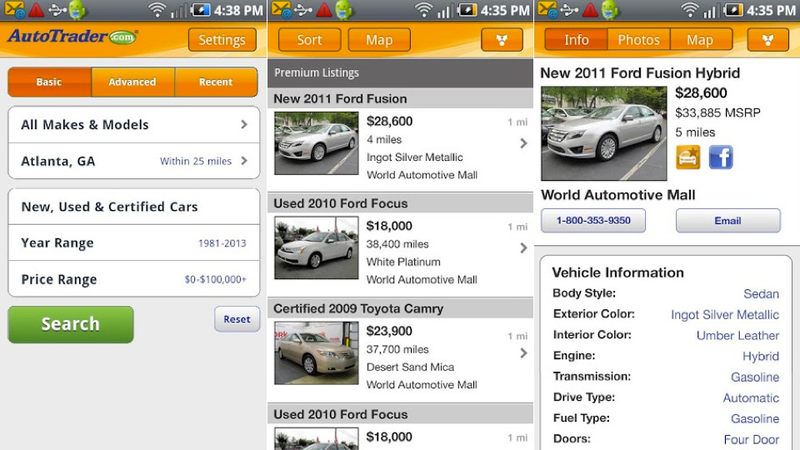The height and width of the screenshot is (450, 800).
Task: Open Used 2010 Ford Focus 38,400 miles thumbnail
Action: point(316,248)
